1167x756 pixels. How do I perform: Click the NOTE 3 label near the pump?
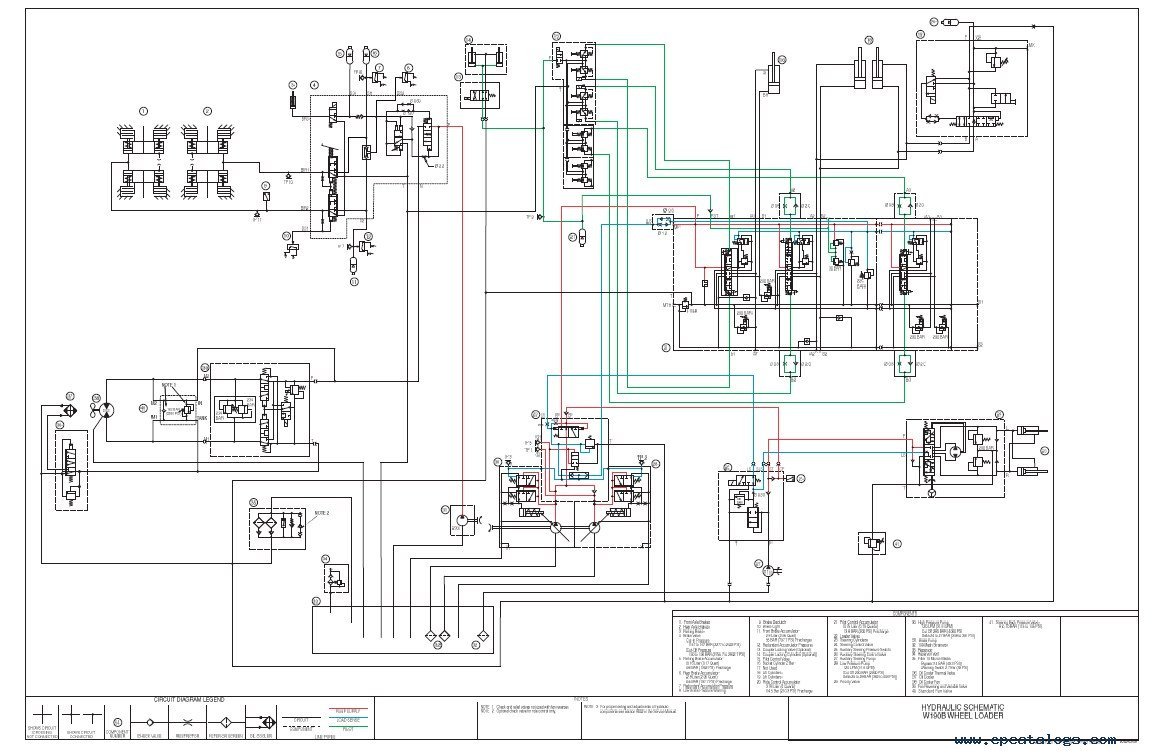pos(169,385)
